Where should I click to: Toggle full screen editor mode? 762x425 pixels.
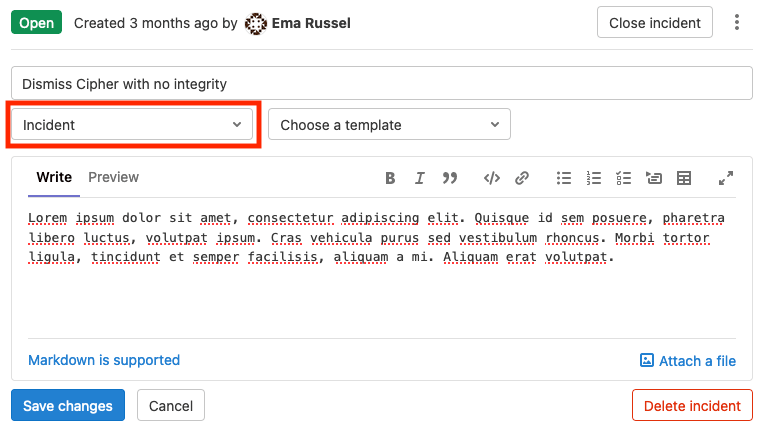pyautogui.click(x=726, y=178)
